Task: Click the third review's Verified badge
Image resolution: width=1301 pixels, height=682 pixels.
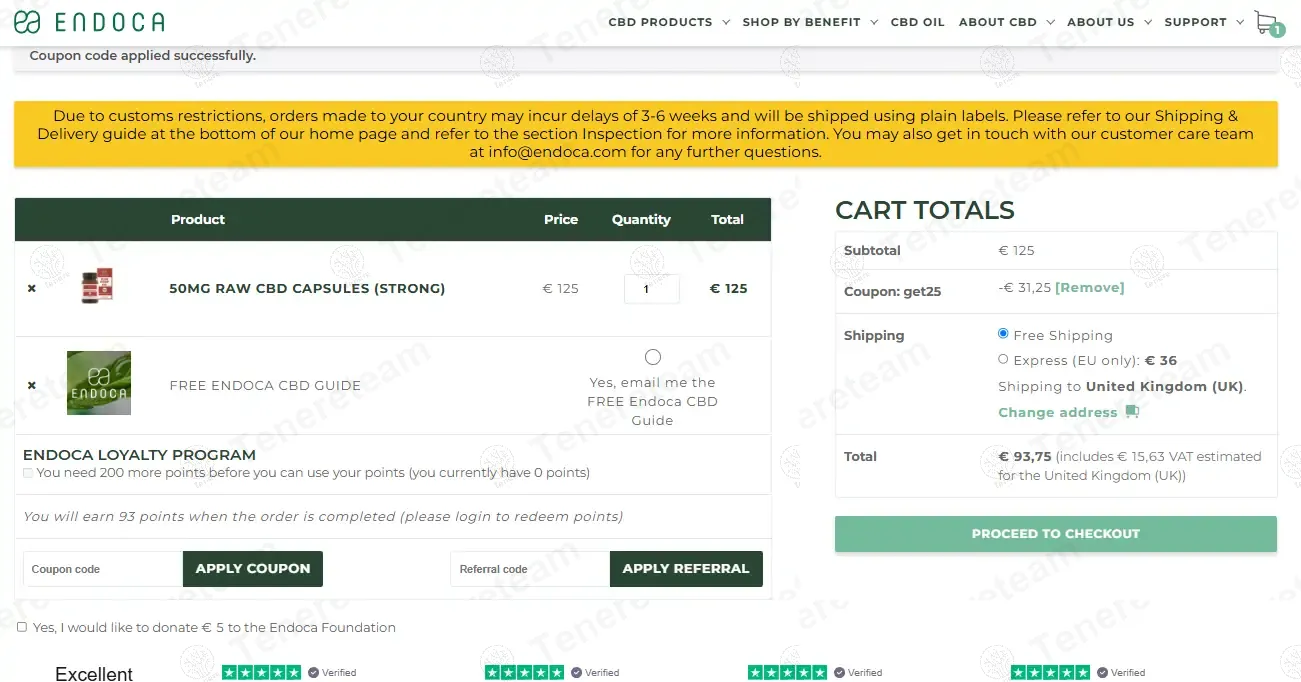Action: (x=858, y=673)
